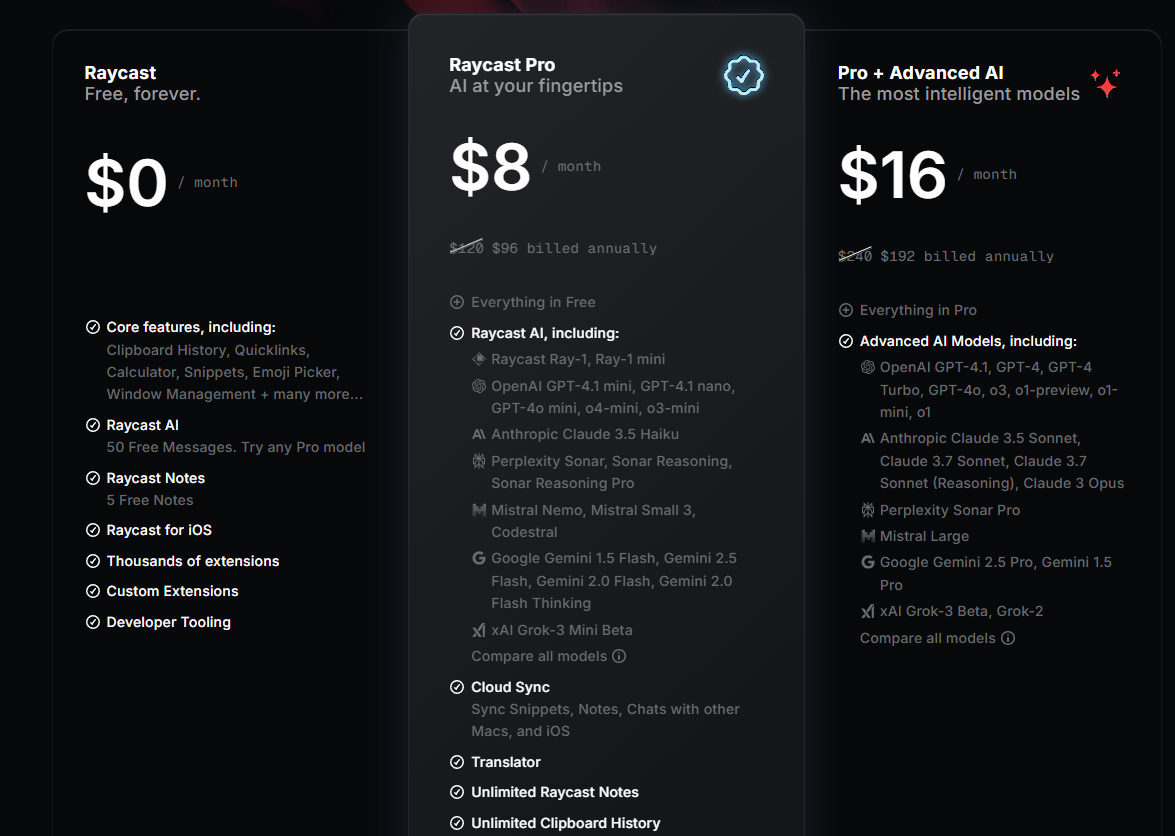The height and width of the screenshot is (836, 1175).
Task: Click the $192 billed annually text
Action: point(967,256)
